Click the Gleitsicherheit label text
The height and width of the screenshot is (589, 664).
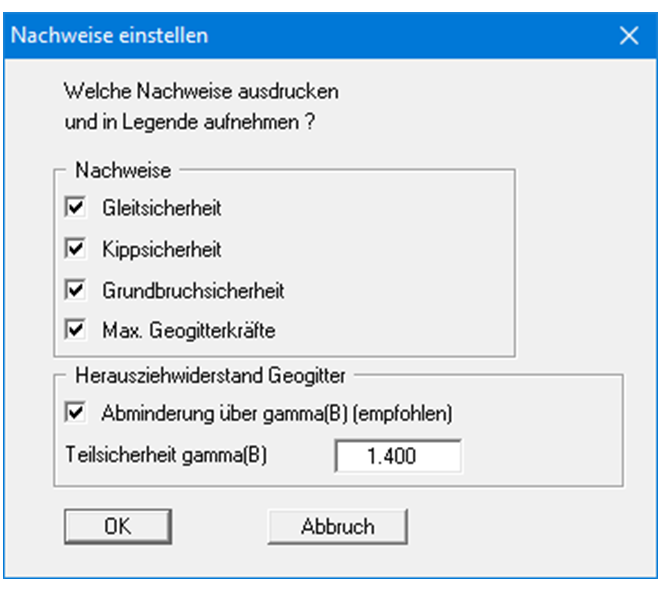pyautogui.click(x=161, y=209)
